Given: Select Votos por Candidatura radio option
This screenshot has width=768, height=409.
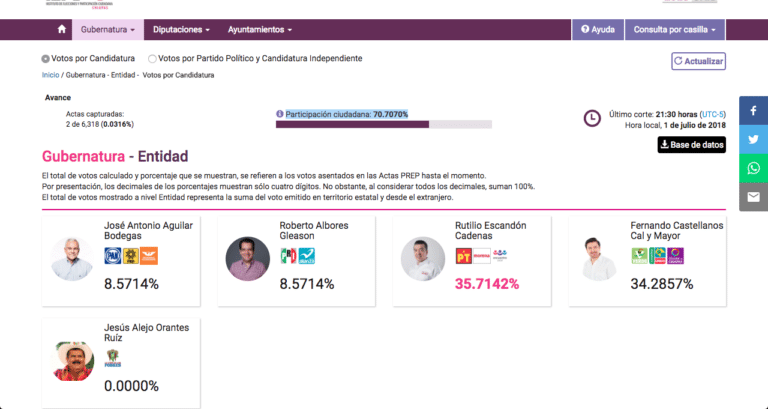Looking at the screenshot, I should [46, 59].
